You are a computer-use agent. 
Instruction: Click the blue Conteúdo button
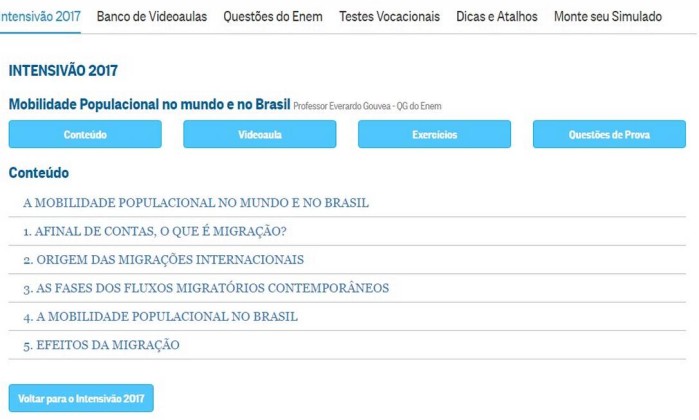[85, 134]
